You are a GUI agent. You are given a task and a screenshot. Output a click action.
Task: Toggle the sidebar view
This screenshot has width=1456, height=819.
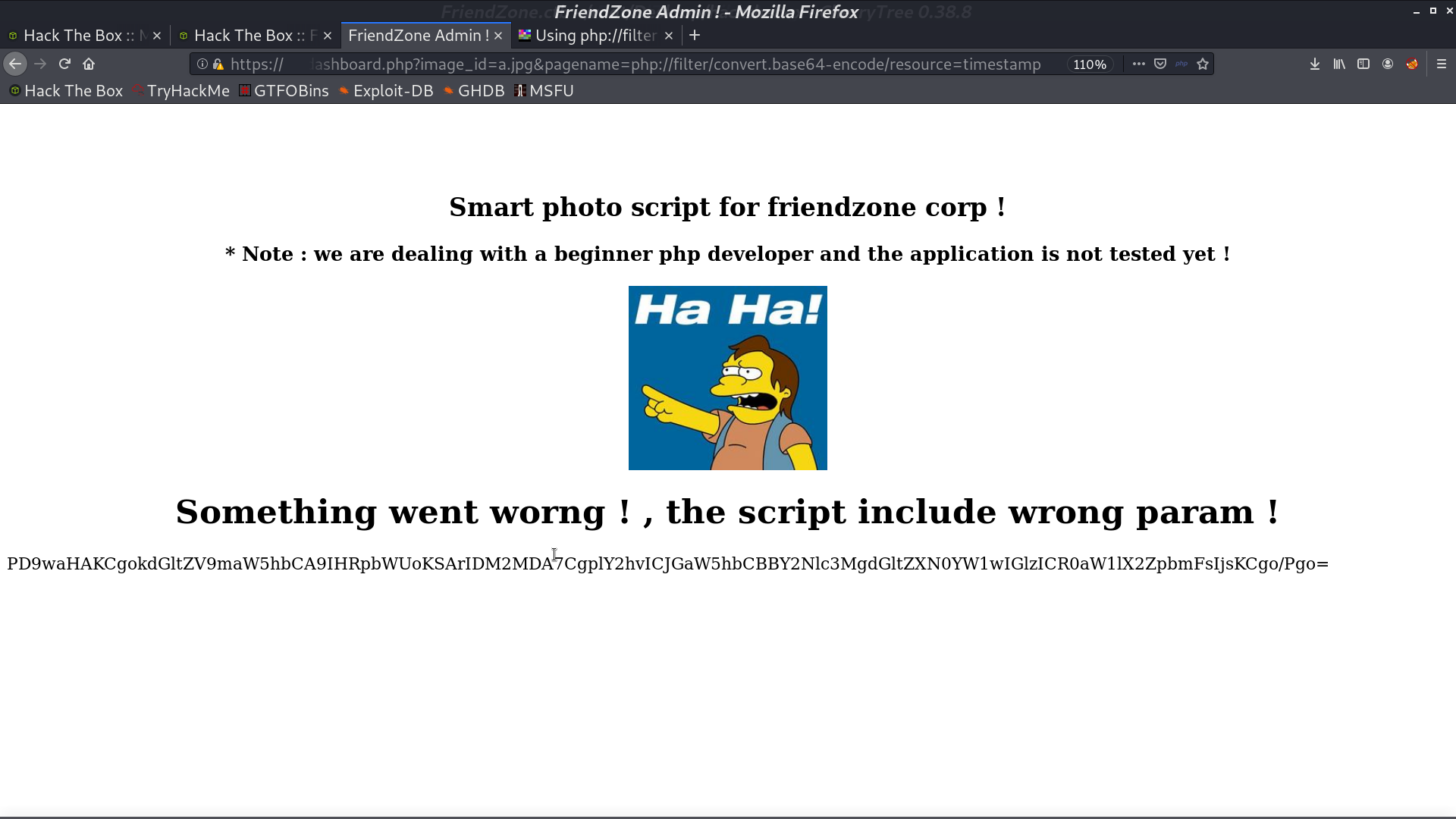pyautogui.click(x=1363, y=64)
